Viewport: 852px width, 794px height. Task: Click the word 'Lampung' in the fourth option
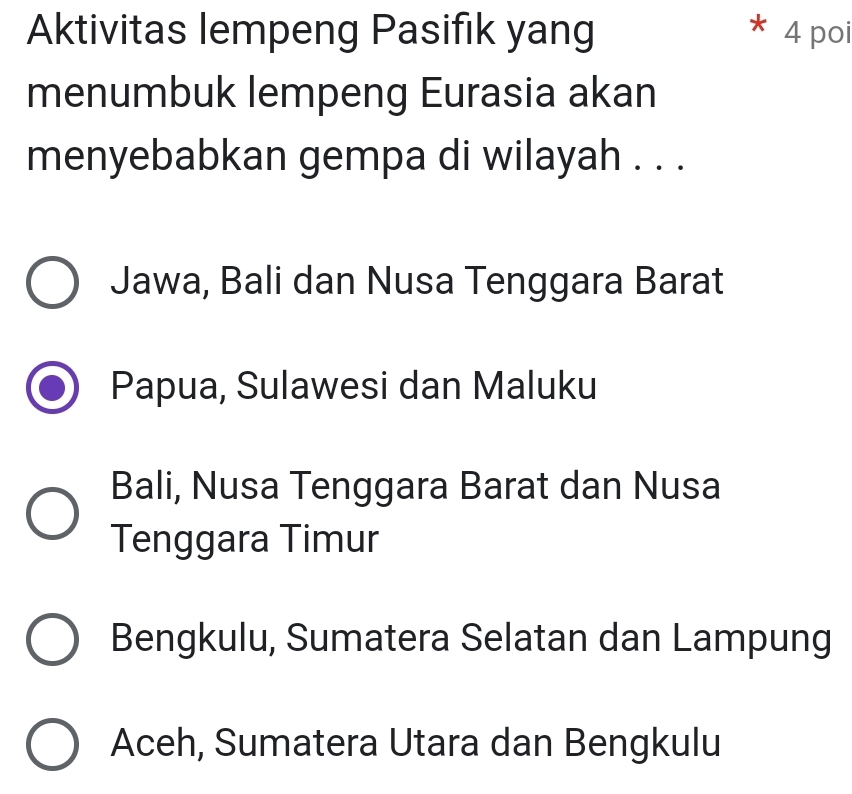tap(752, 640)
